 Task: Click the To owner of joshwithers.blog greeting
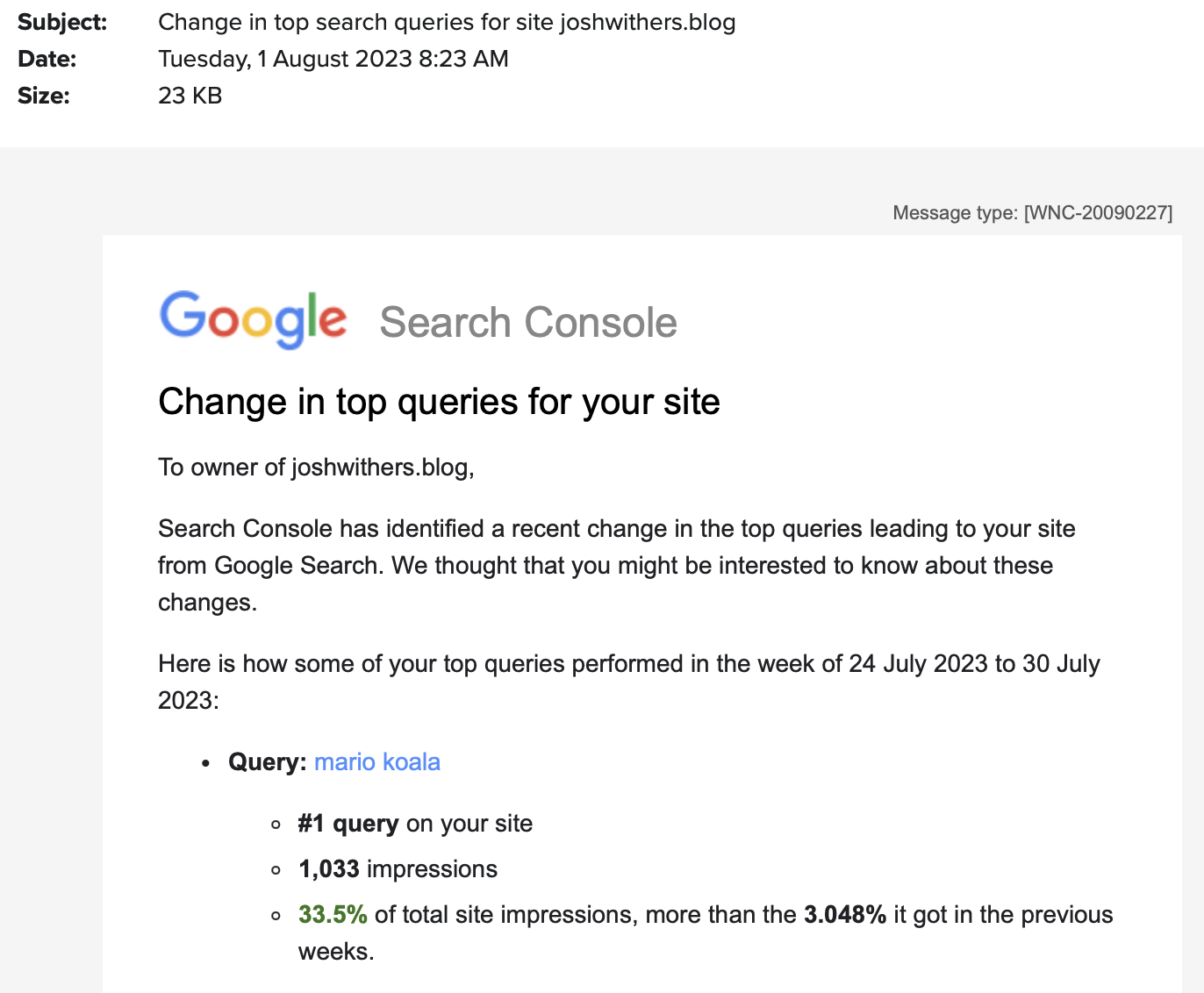(x=316, y=467)
